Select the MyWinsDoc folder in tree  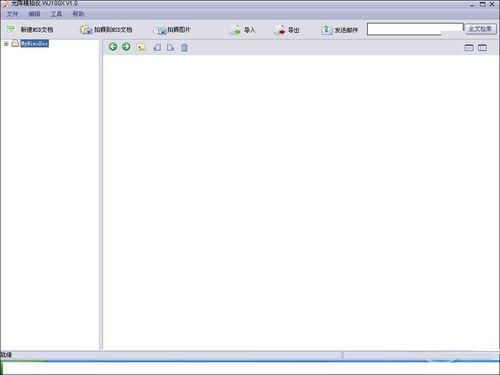pyautogui.click(x=35, y=43)
